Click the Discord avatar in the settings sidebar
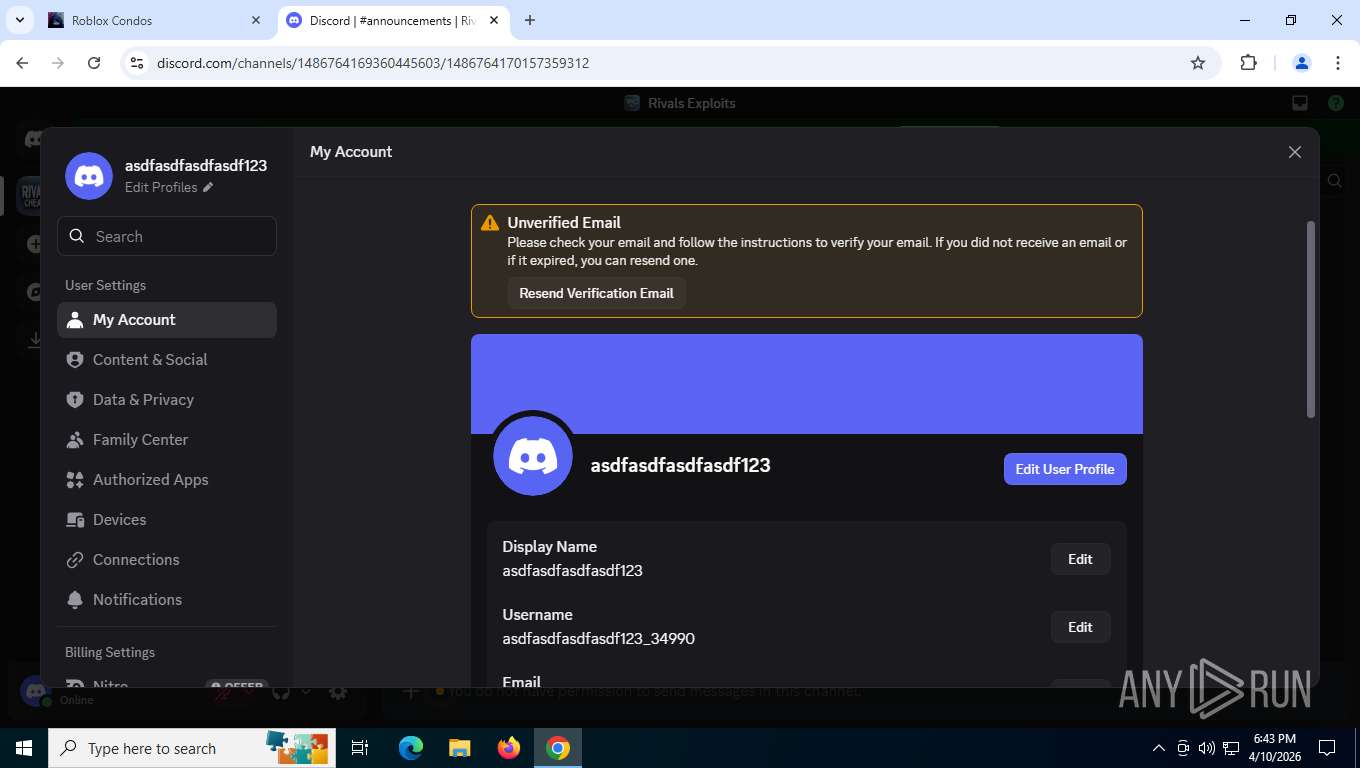1360x768 pixels. pos(89,176)
